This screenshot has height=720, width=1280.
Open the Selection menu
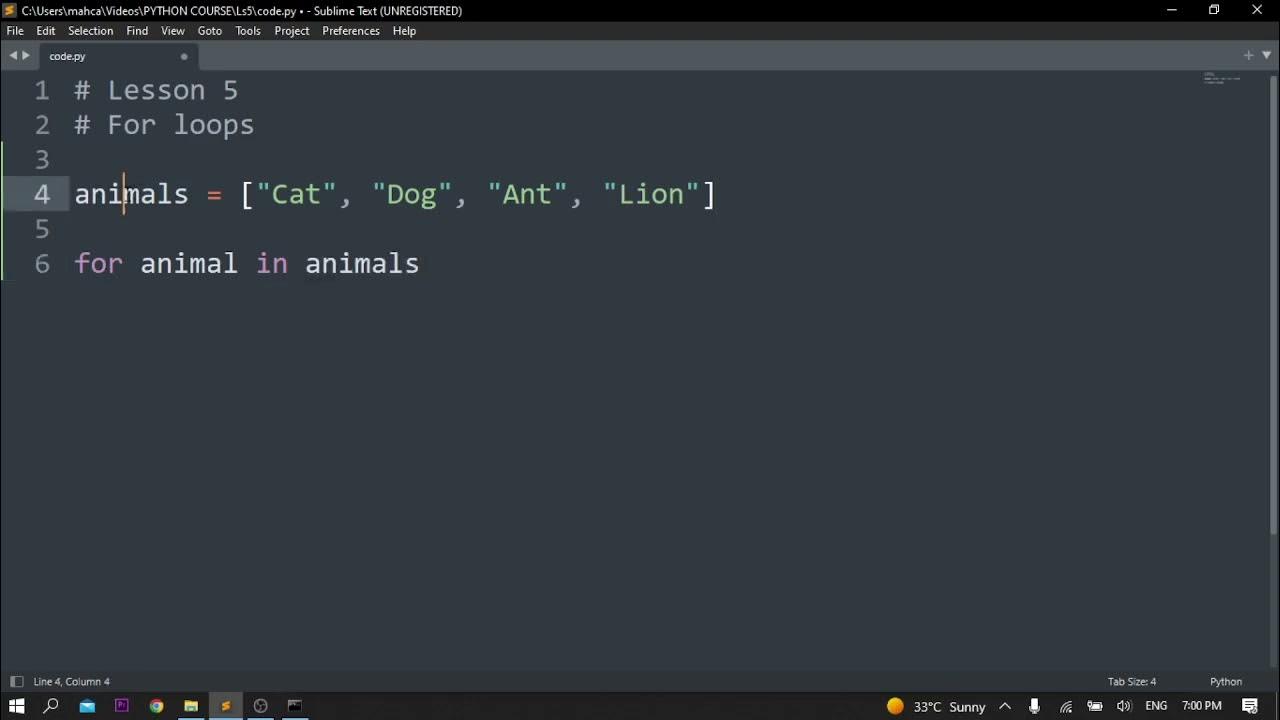[x=90, y=31]
